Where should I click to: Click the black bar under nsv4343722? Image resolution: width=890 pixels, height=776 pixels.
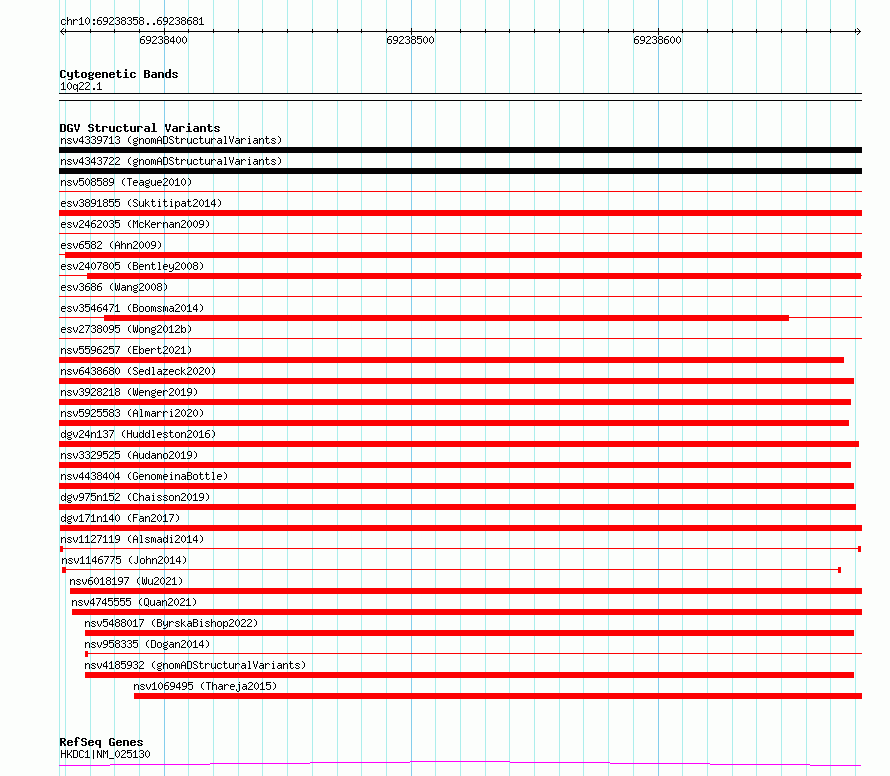pos(460,171)
